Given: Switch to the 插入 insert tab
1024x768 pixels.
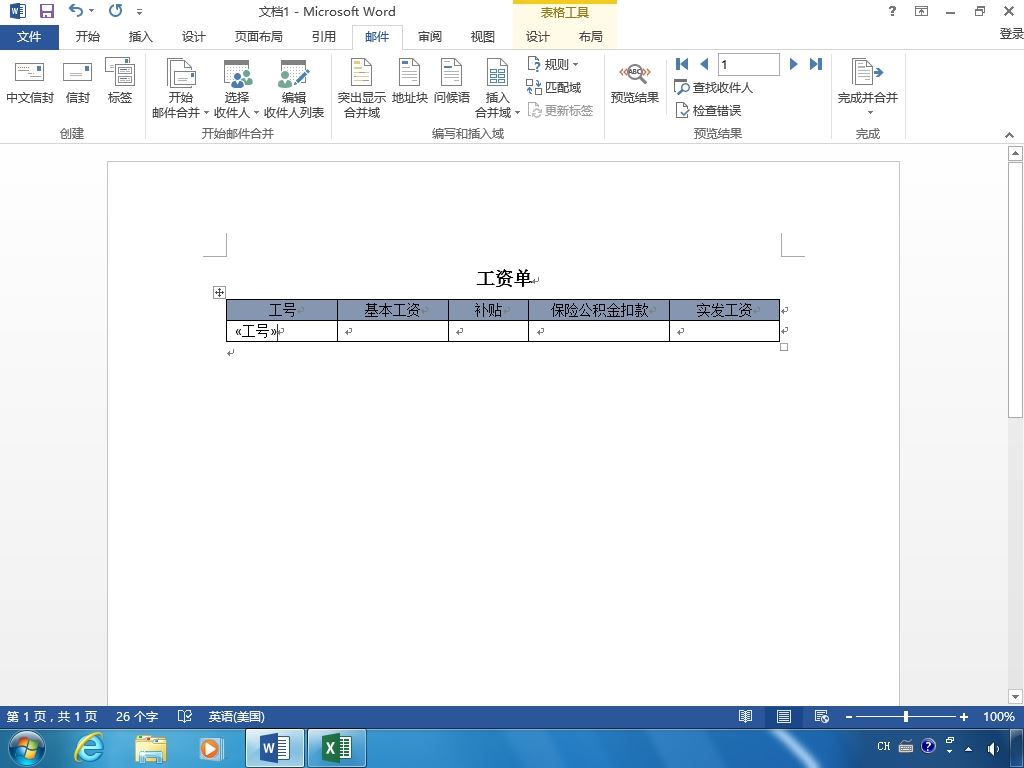Looking at the screenshot, I should [140, 37].
